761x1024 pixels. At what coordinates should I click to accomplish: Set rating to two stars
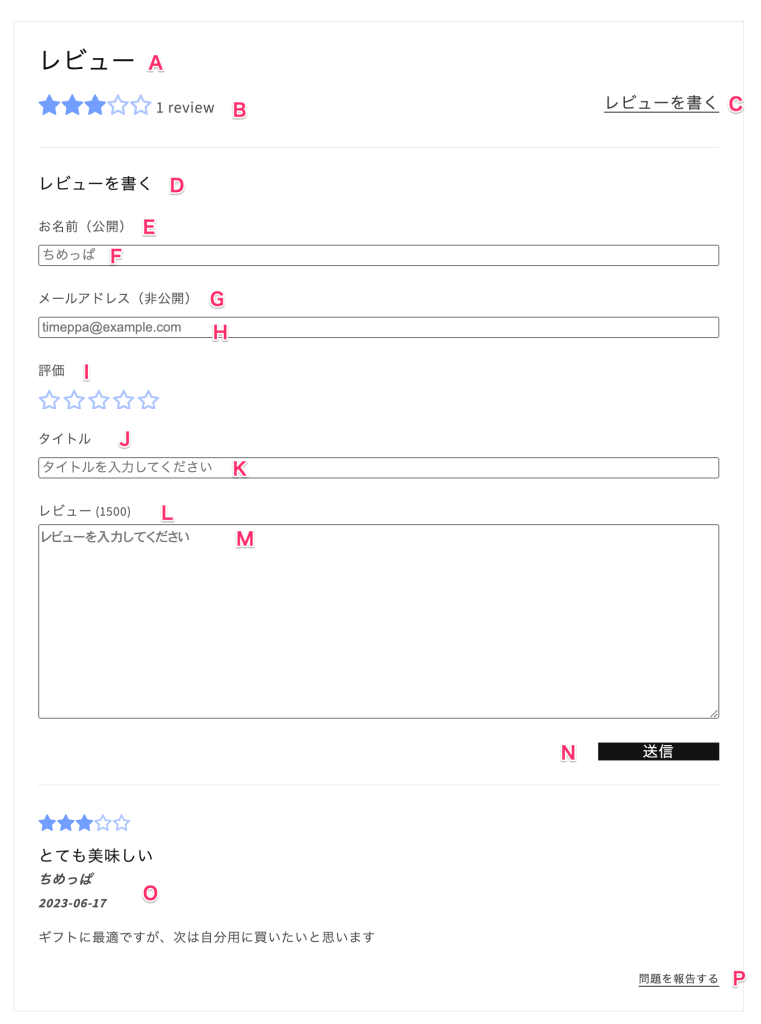pos(74,401)
